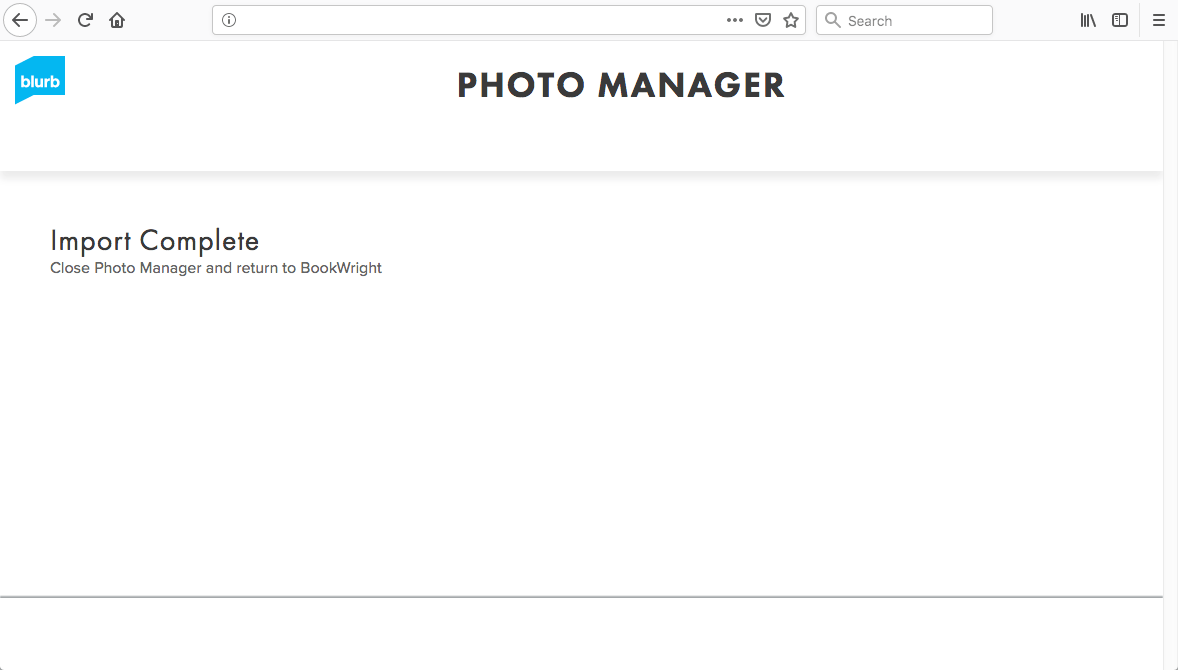Screen dimensions: 1178x670
Task: Reload the current Photo Manager page
Action: click(85, 20)
